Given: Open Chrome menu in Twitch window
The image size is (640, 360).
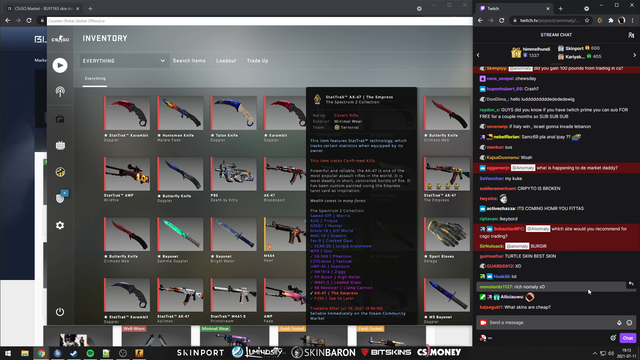Looking at the screenshot, I should pyautogui.click(x=633, y=20).
